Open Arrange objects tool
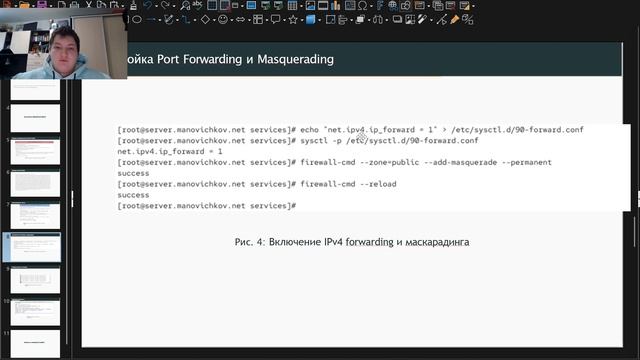Image resolution: width=640 pixels, height=360 pixels. click(x=360, y=19)
